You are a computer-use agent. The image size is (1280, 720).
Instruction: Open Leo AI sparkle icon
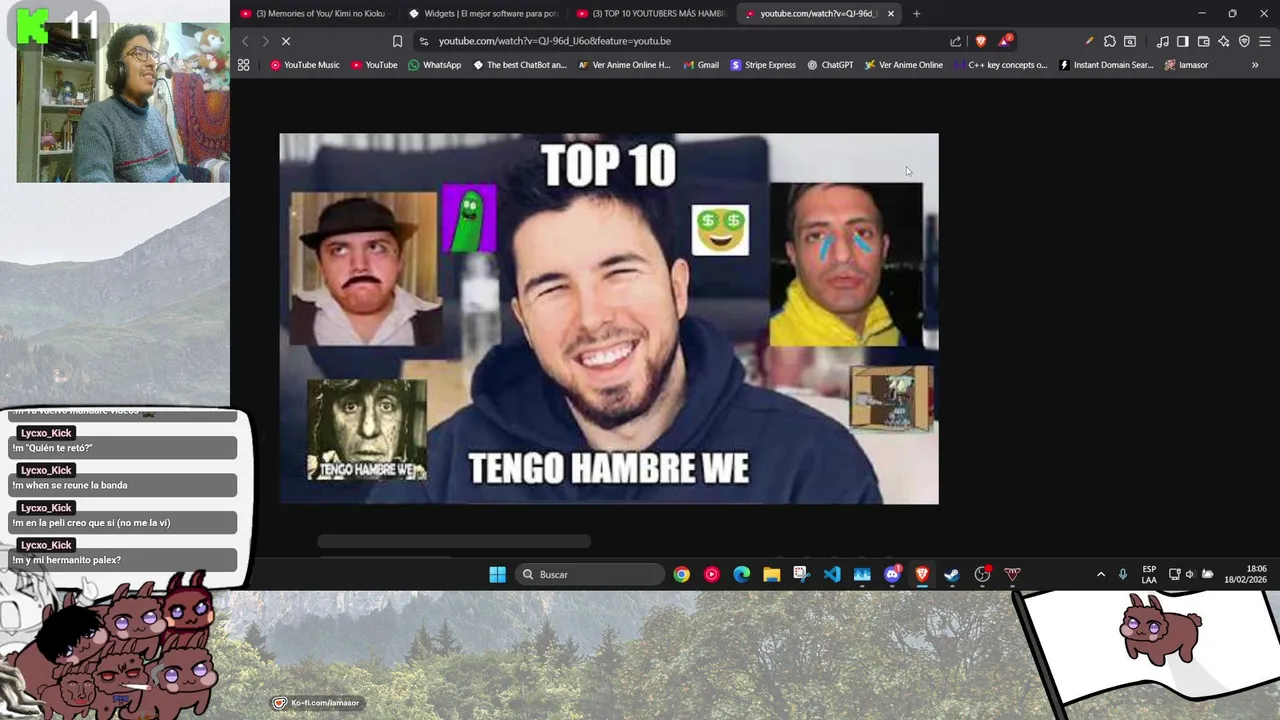coord(1224,41)
